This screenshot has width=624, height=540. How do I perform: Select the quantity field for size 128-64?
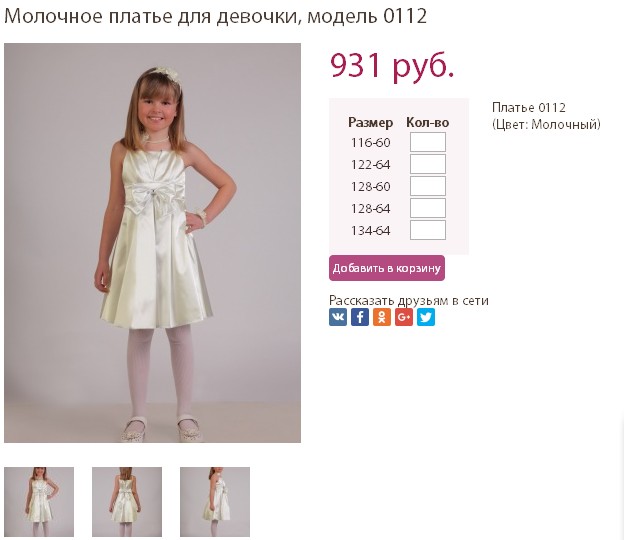[428, 208]
